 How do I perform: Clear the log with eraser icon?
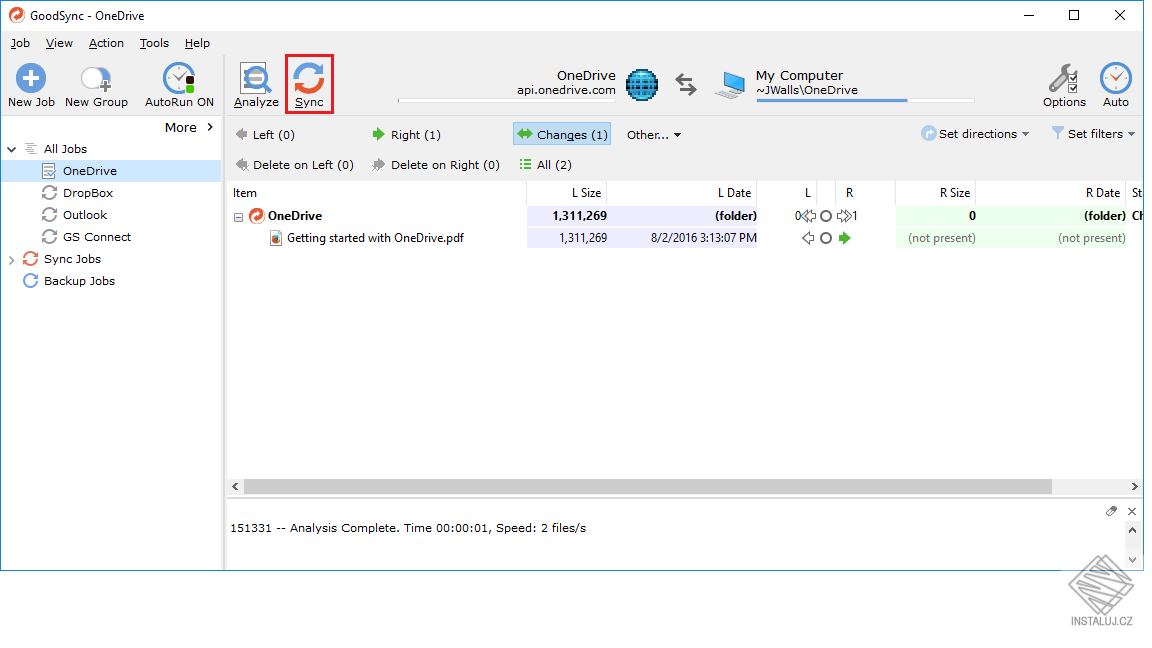coord(1111,511)
